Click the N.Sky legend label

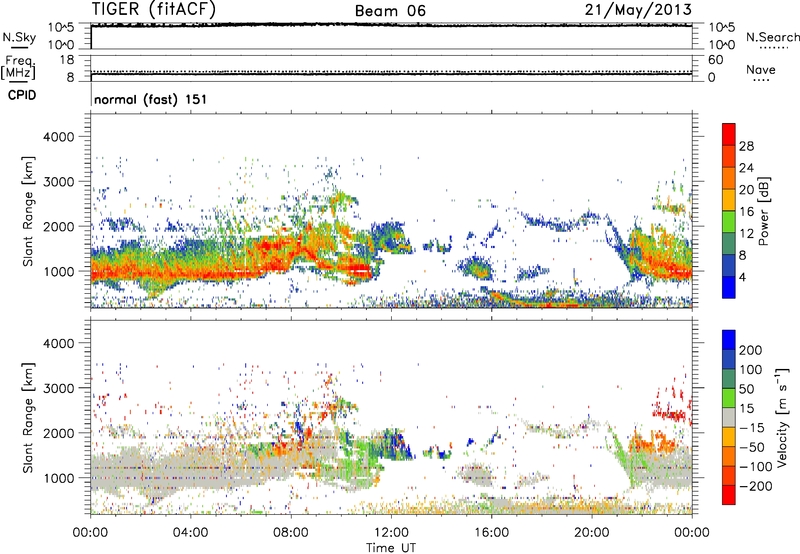[19, 37]
